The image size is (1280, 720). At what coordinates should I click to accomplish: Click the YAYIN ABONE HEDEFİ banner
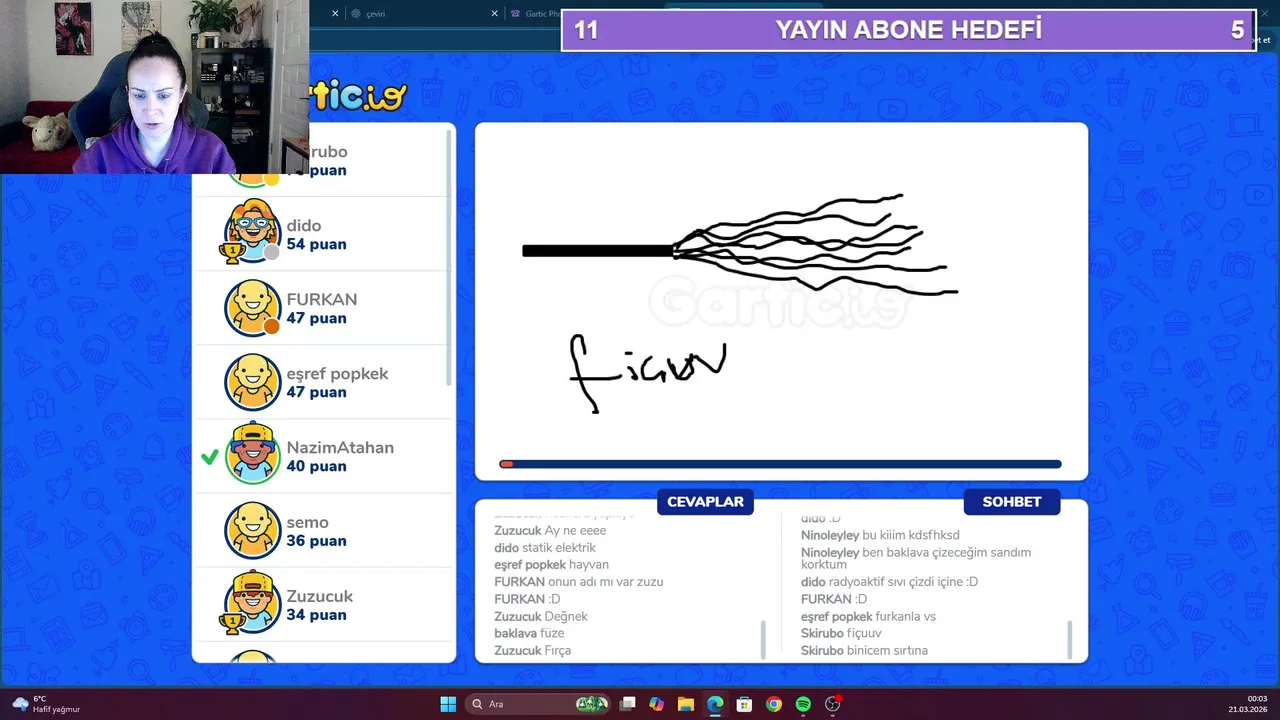coord(908,30)
